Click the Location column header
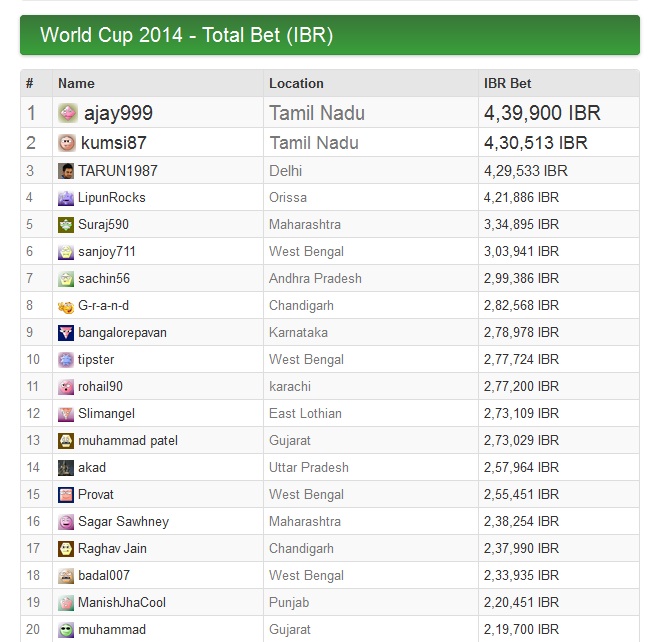Image resolution: width=672 pixels, height=642 pixels. coord(296,83)
